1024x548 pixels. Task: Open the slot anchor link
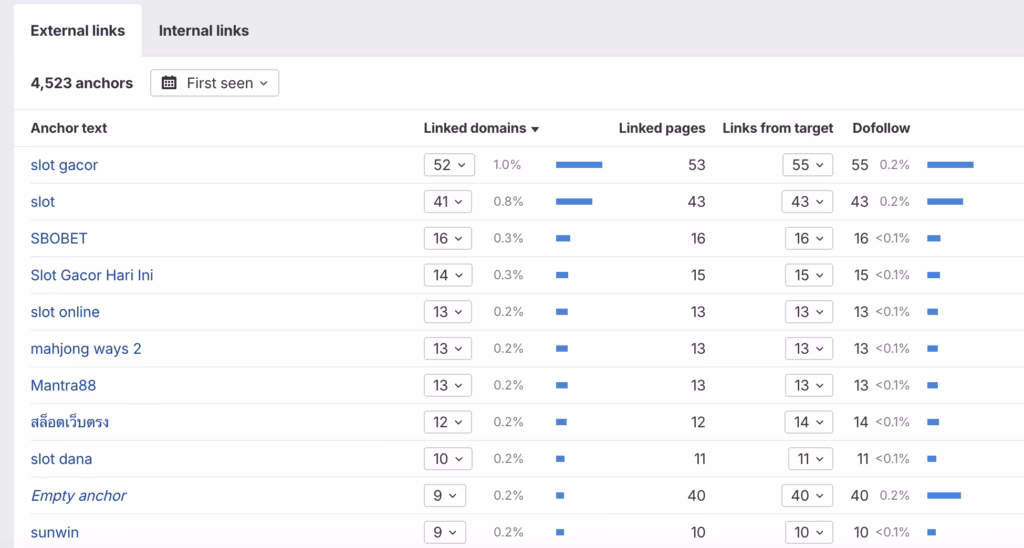coord(42,202)
